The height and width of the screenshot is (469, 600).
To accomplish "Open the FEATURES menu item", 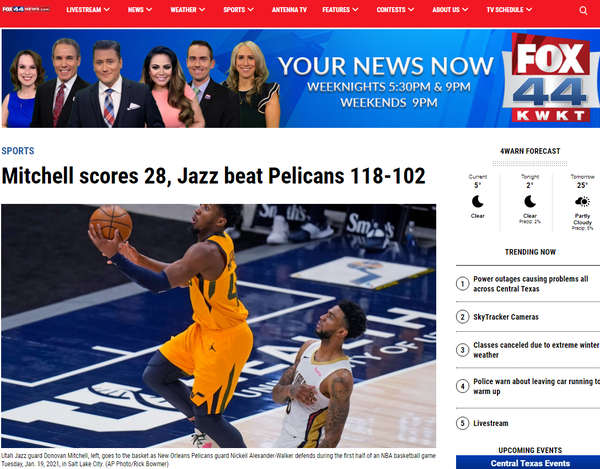I will (336, 10).
